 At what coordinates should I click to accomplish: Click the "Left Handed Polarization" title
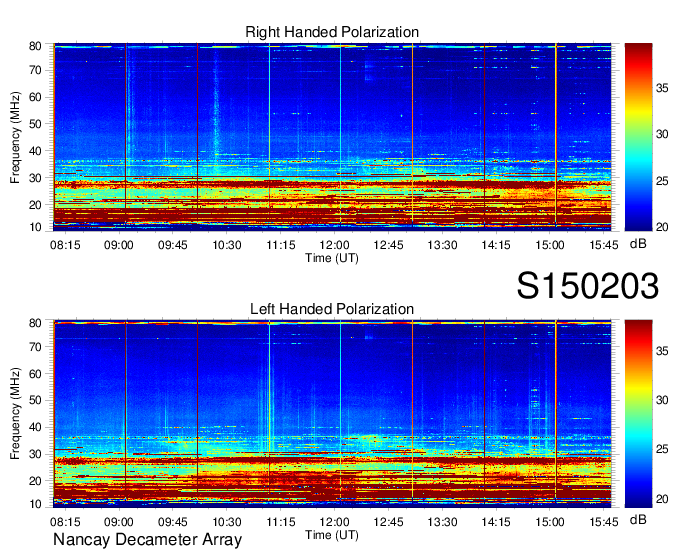332,309
